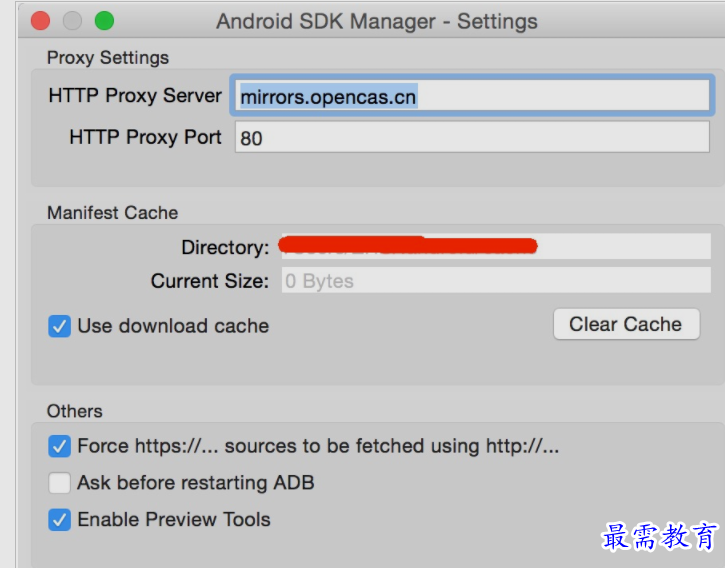This screenshot has width=725, height=568.
Task: Click the HTTP Proxy Server input field
Action: pyautogui.click(x=472, y=95)
